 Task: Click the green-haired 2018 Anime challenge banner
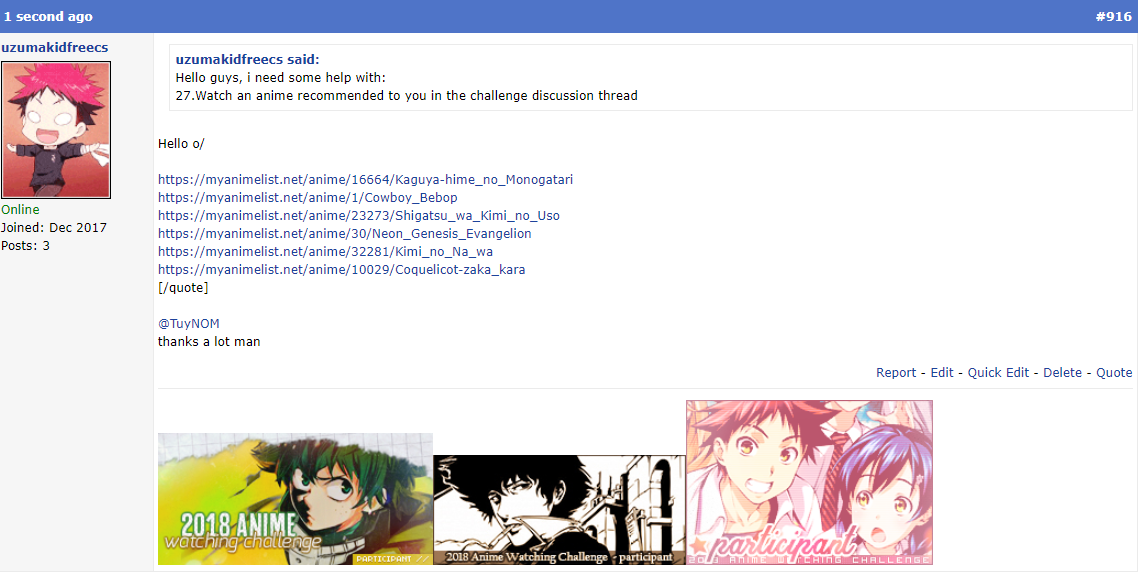point(295,499)
